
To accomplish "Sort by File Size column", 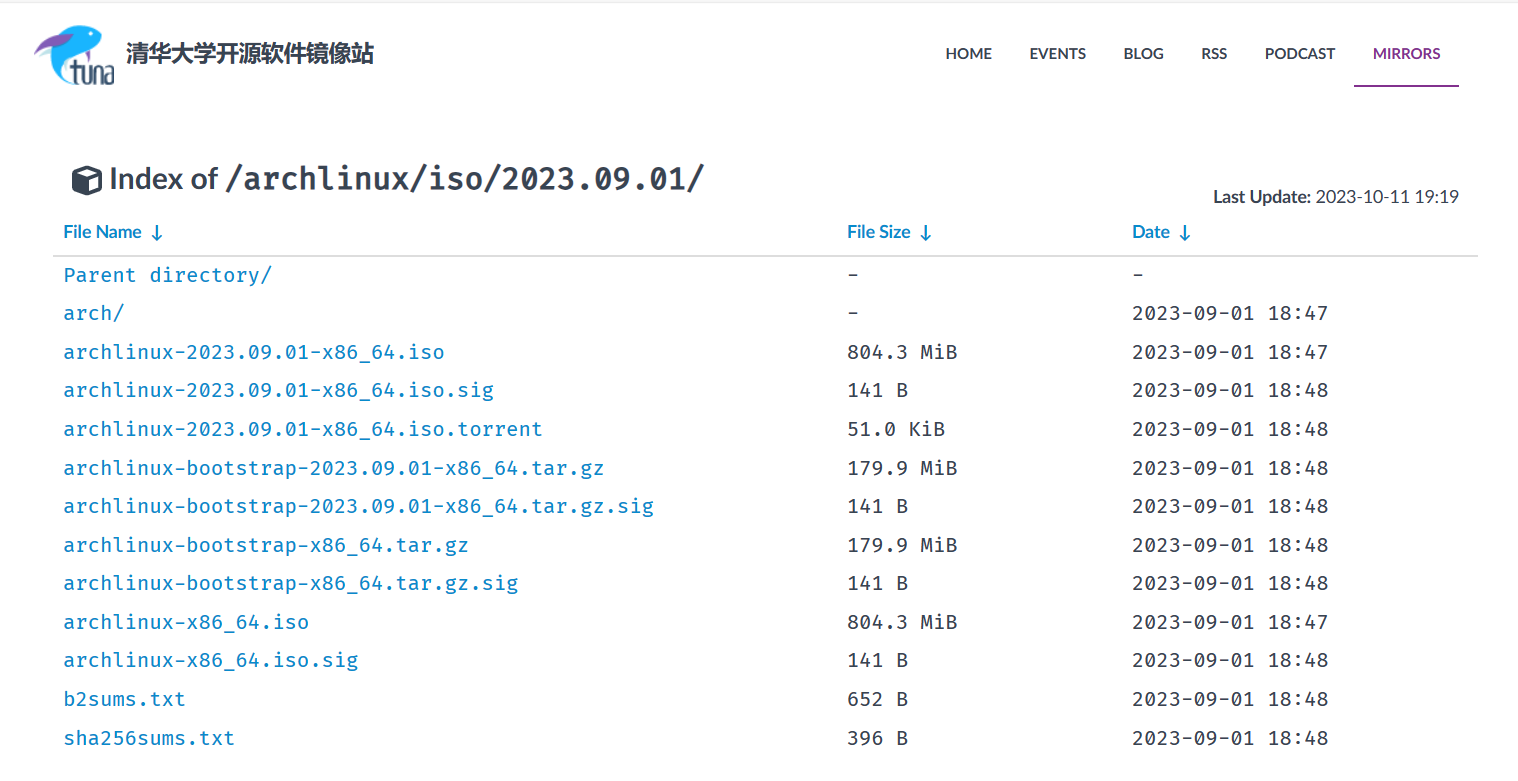I will pos(889,232).
